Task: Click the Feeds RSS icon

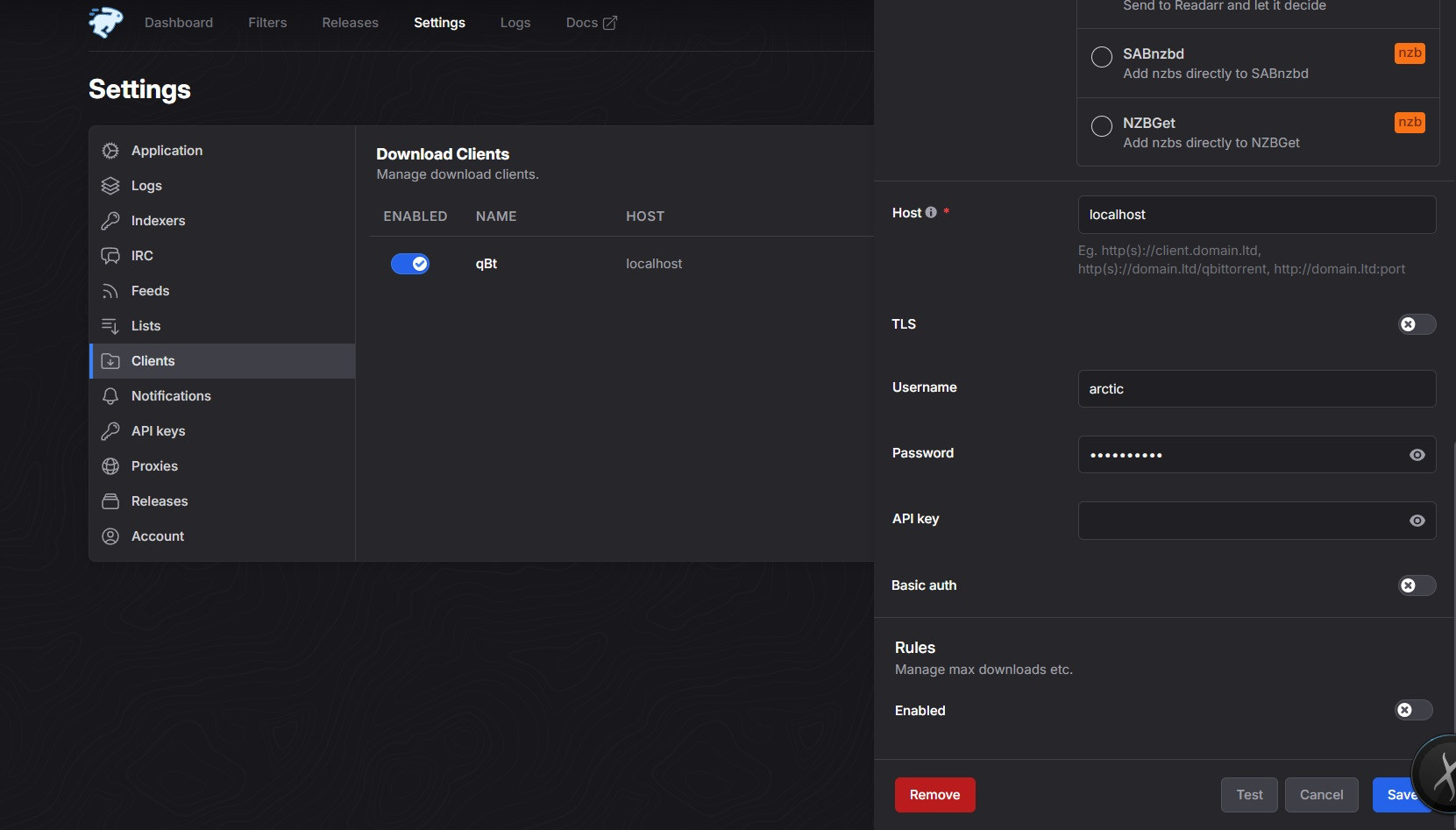Action: 110,291
